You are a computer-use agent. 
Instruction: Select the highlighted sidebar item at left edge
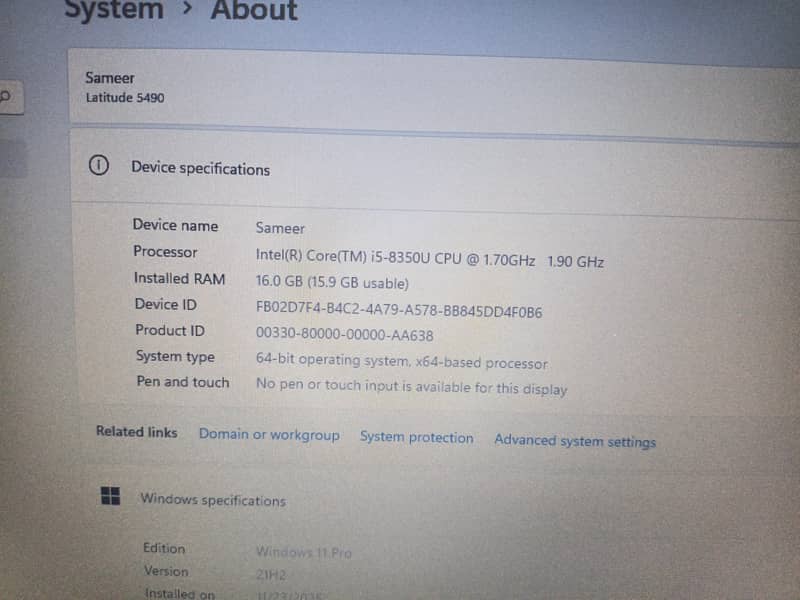12,158
